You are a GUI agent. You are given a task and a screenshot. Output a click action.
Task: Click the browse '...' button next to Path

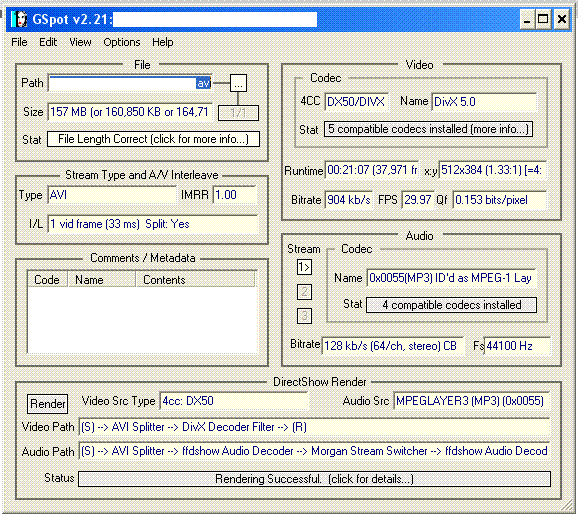click(x=238, y=83)
